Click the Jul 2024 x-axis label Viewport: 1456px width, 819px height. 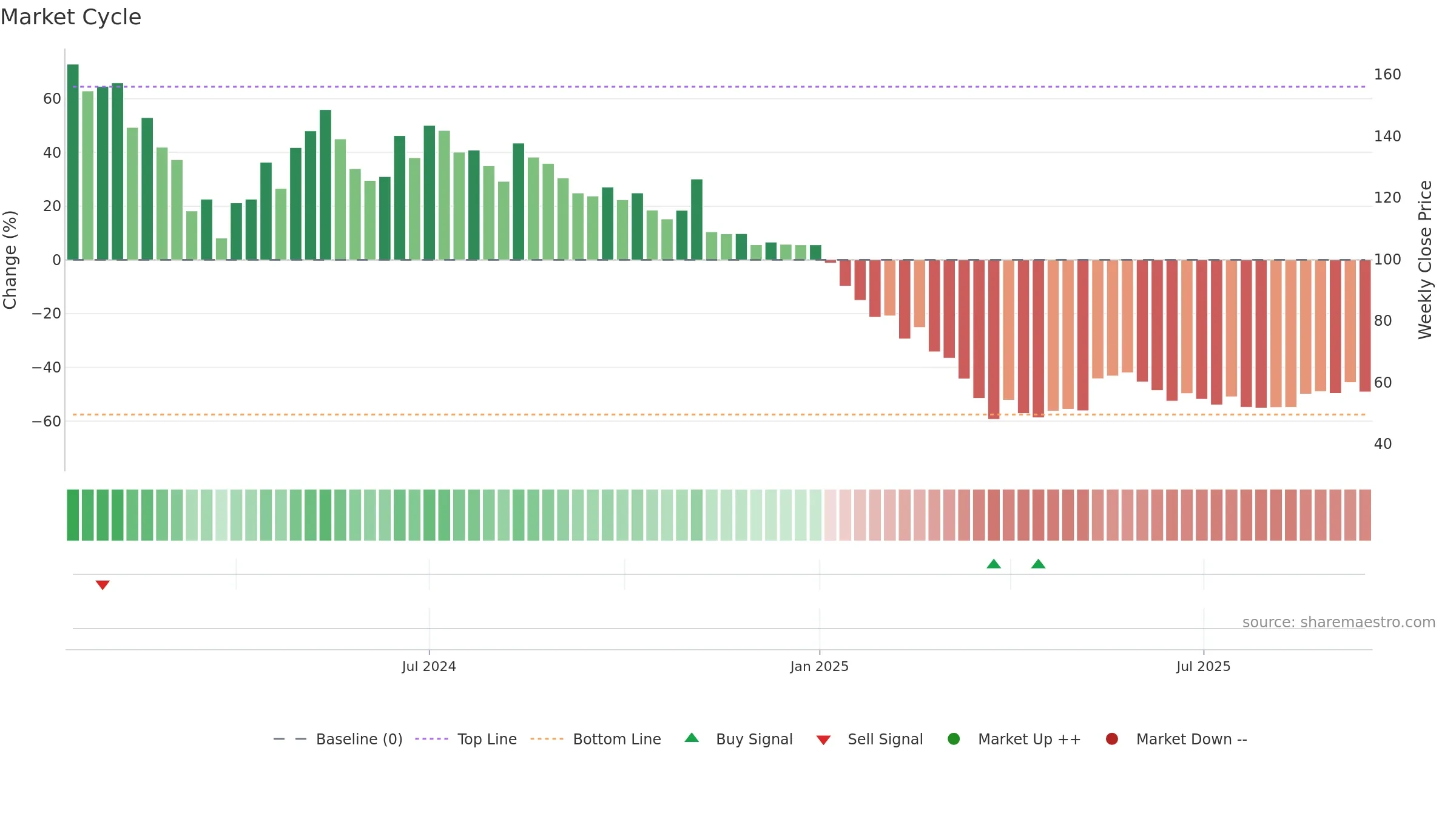tap(429, 667)
